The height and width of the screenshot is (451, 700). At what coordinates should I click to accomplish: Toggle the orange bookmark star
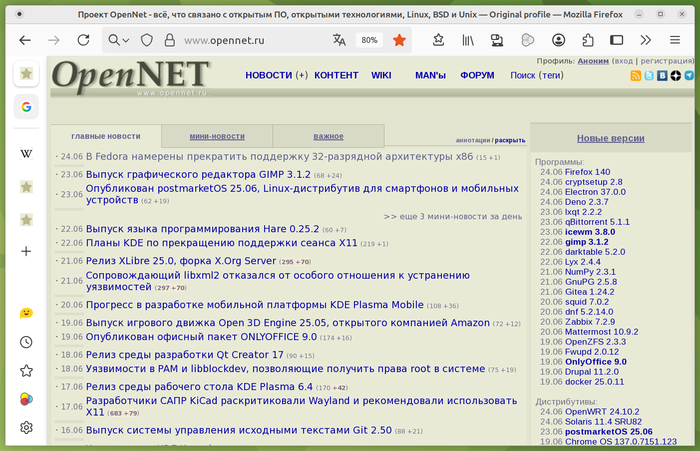[x=399, y=40]
